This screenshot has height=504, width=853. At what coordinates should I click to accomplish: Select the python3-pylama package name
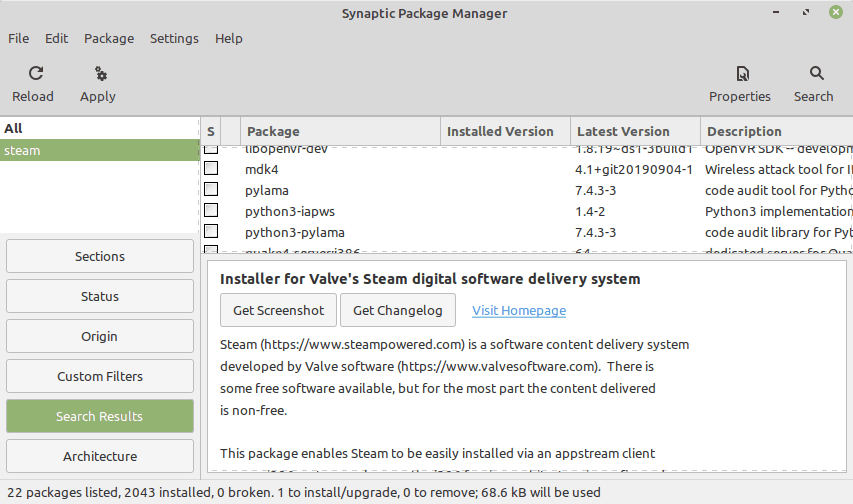tap(295, 232)
